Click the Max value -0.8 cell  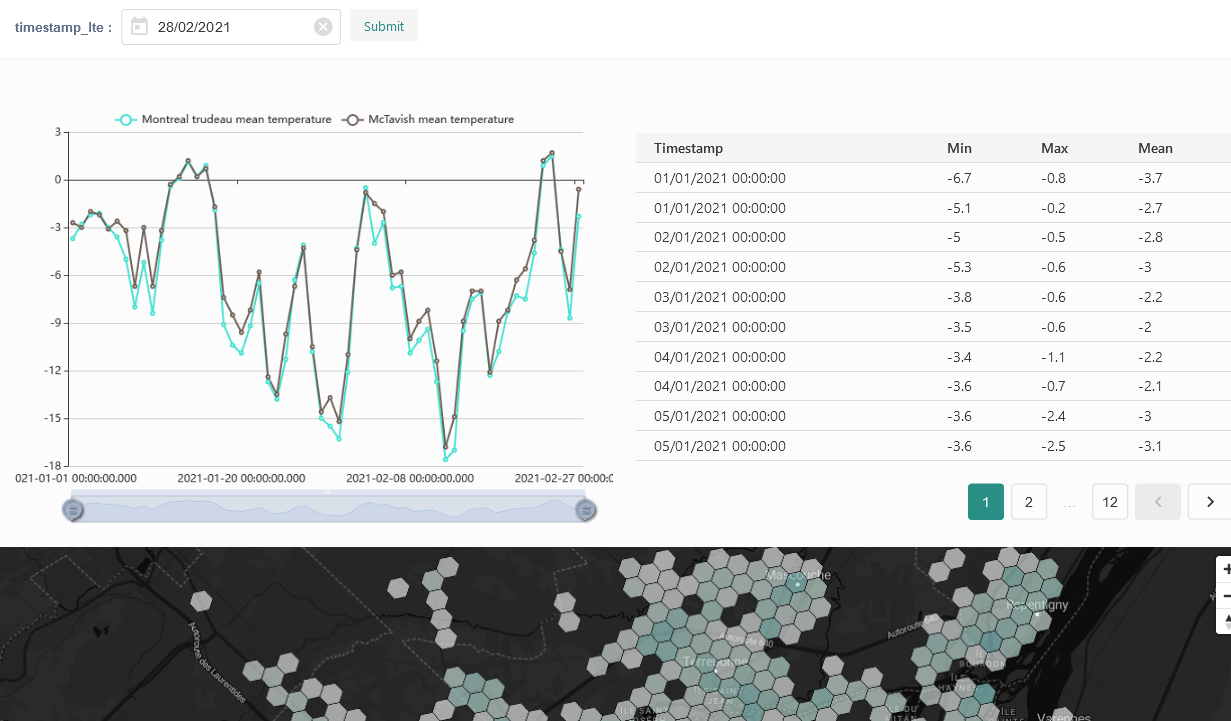1053,178
